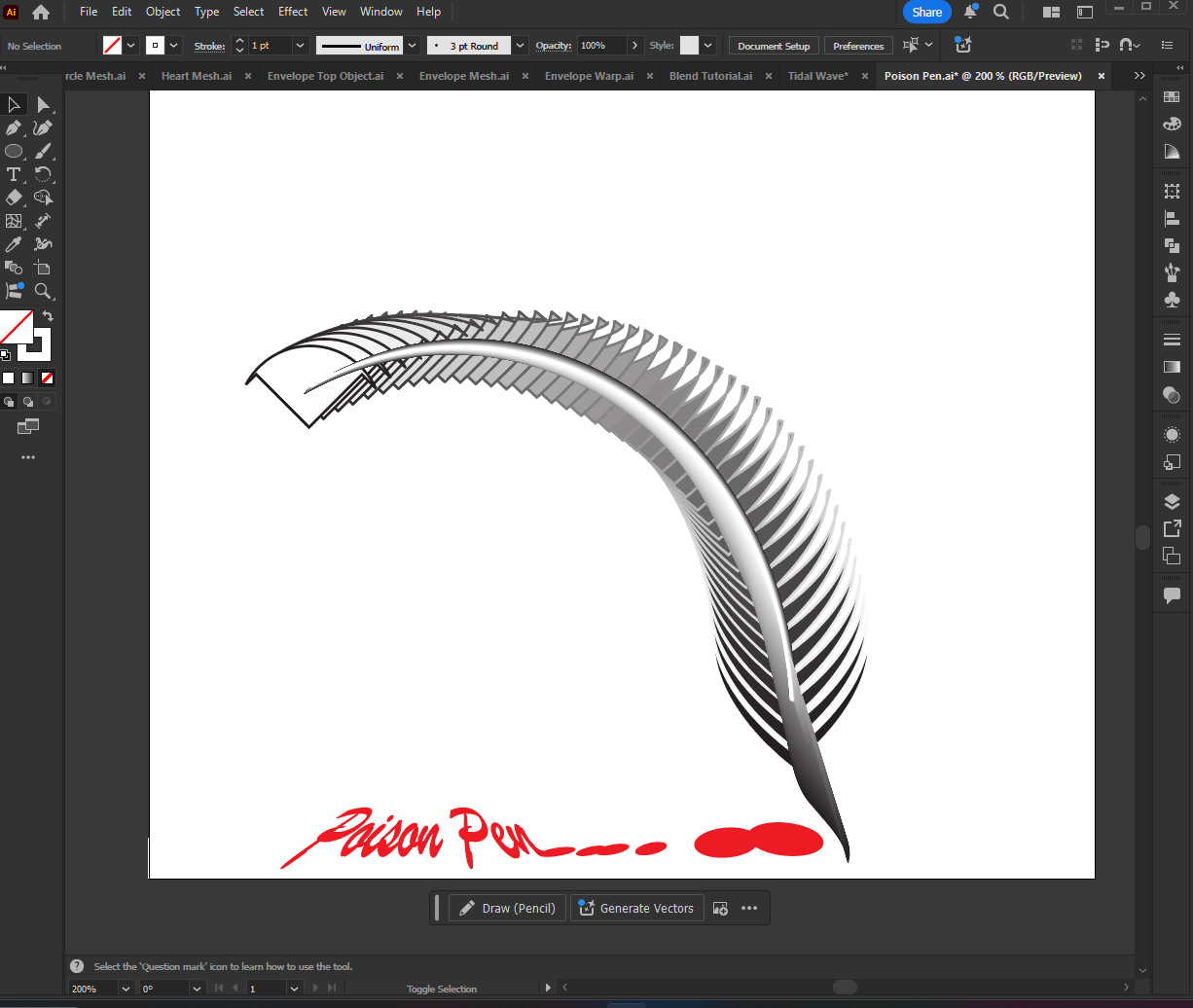Switch to the Eraser tool
1193x1008 pixels.
click(x=13, y=198)
